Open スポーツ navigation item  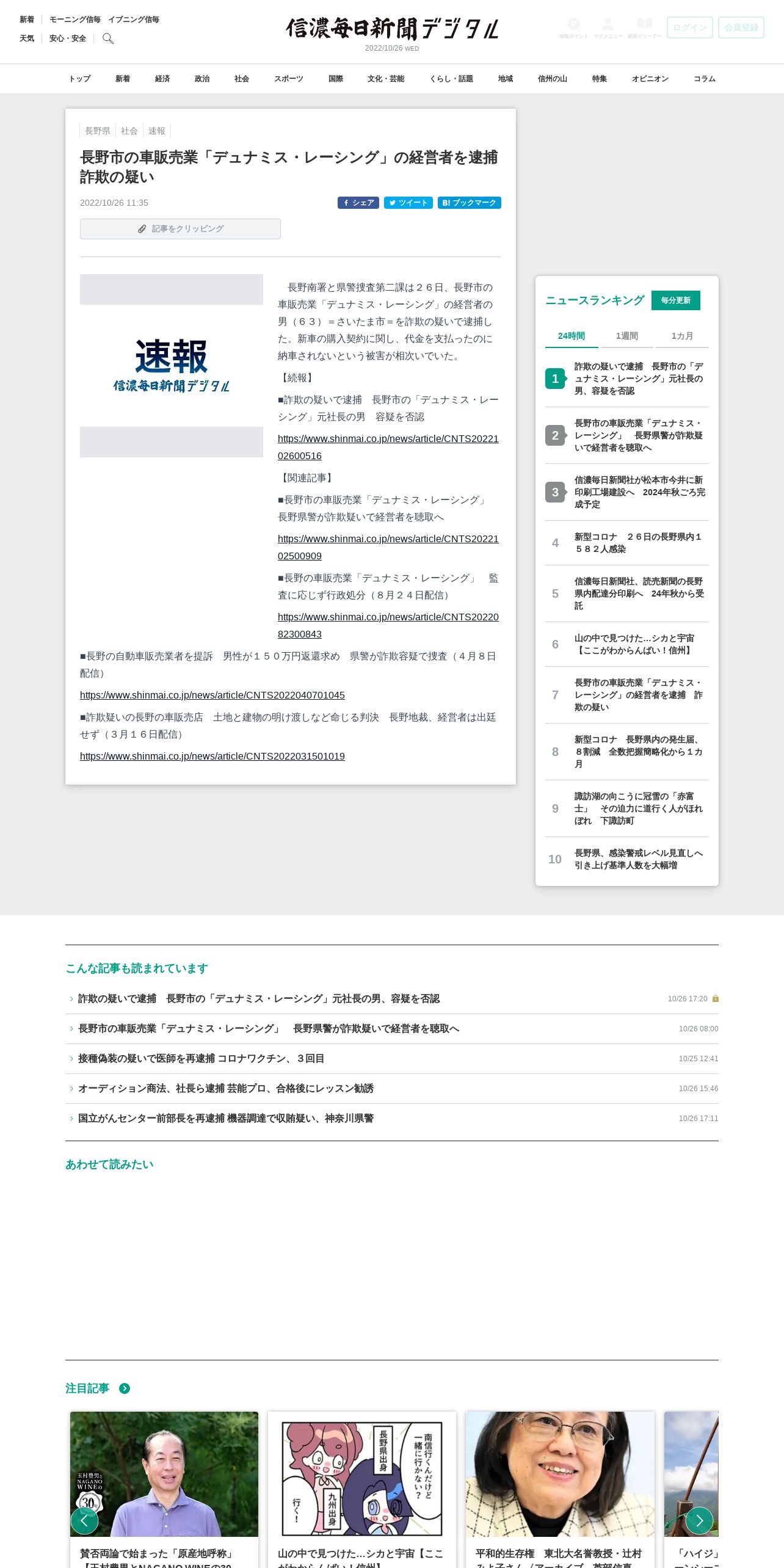(289, 79)
